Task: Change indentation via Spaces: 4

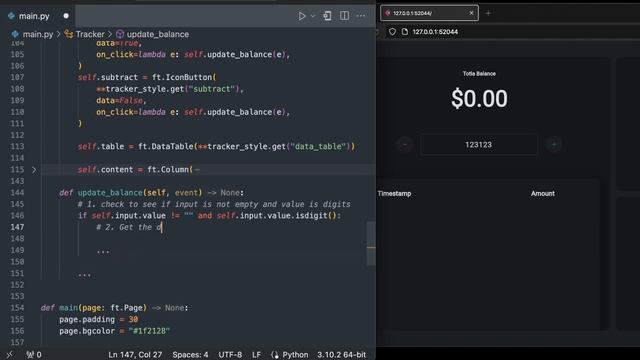Action: (x=190, y=355)
